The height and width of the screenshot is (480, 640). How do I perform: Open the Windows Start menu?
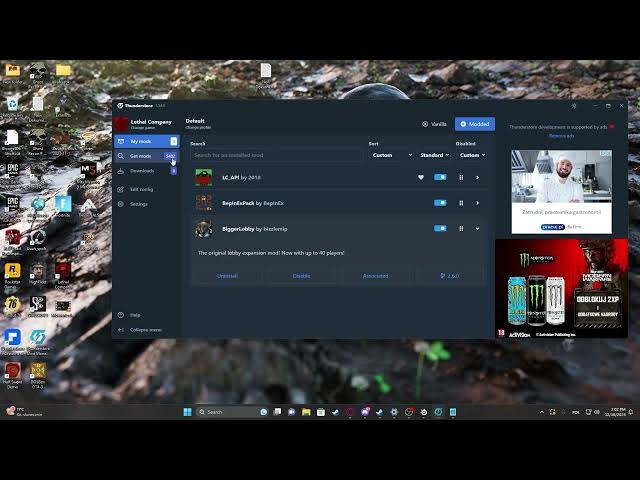[187, 412]
